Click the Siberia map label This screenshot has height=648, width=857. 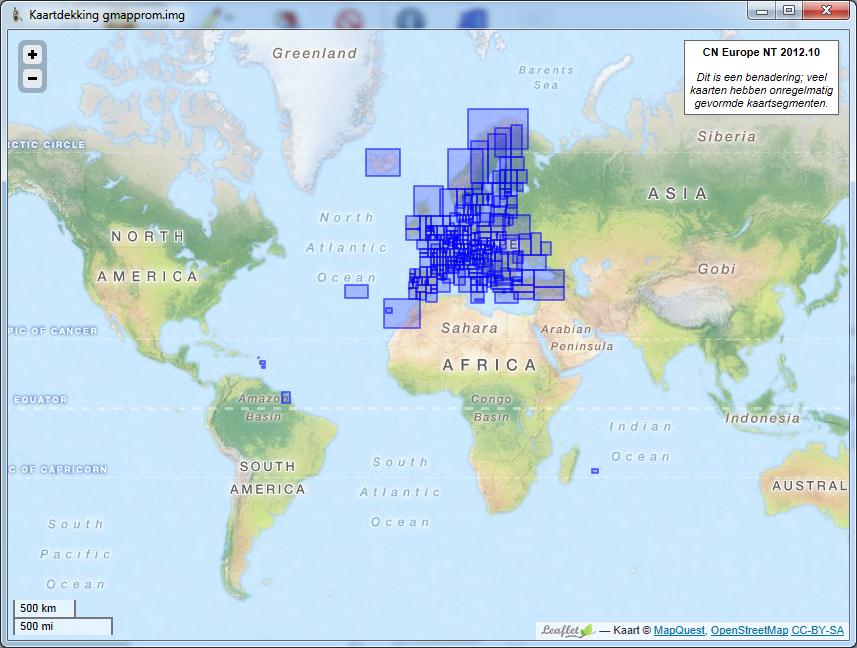(726, 136)
